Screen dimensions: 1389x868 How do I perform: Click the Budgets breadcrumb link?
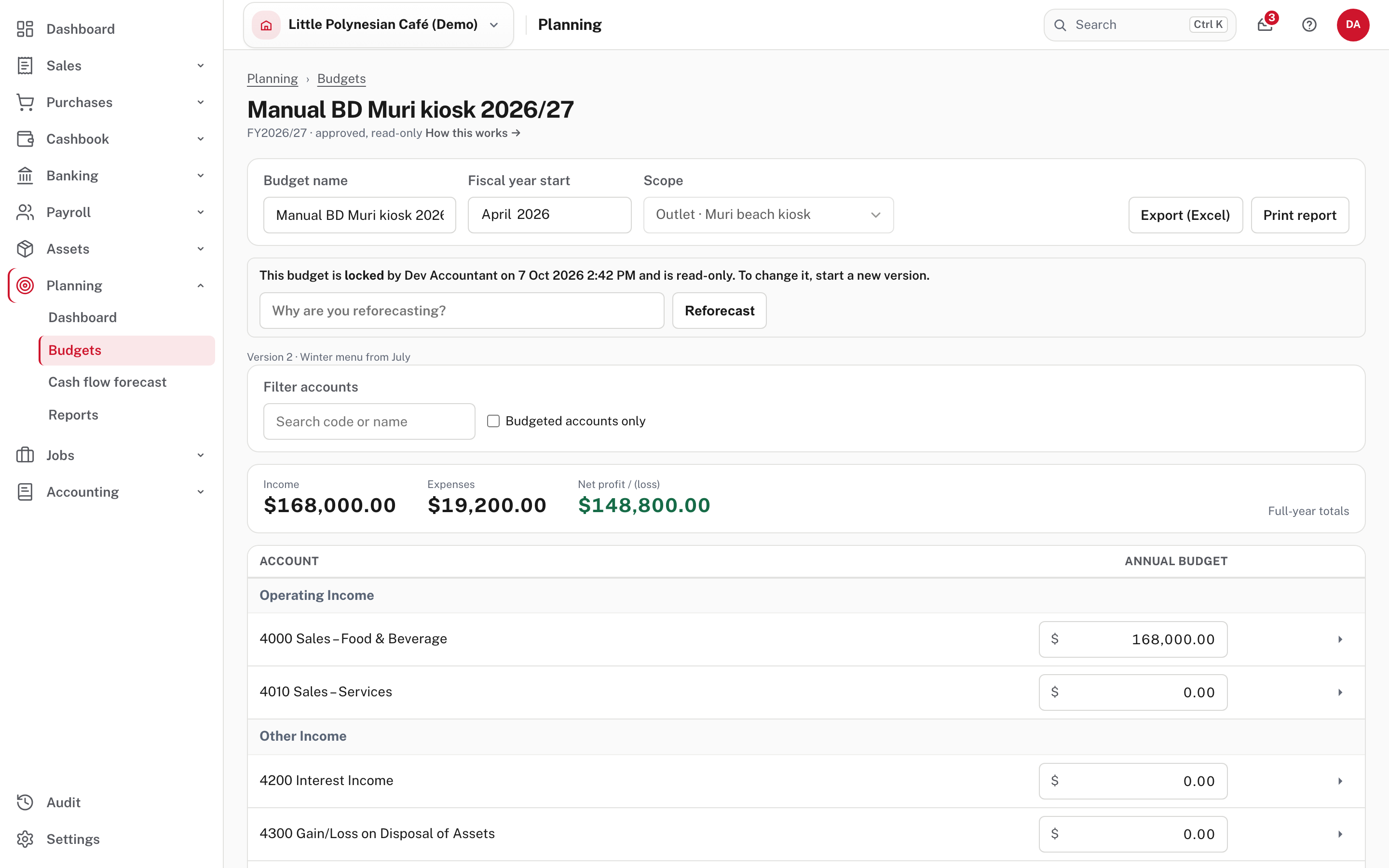click(341, 79)
